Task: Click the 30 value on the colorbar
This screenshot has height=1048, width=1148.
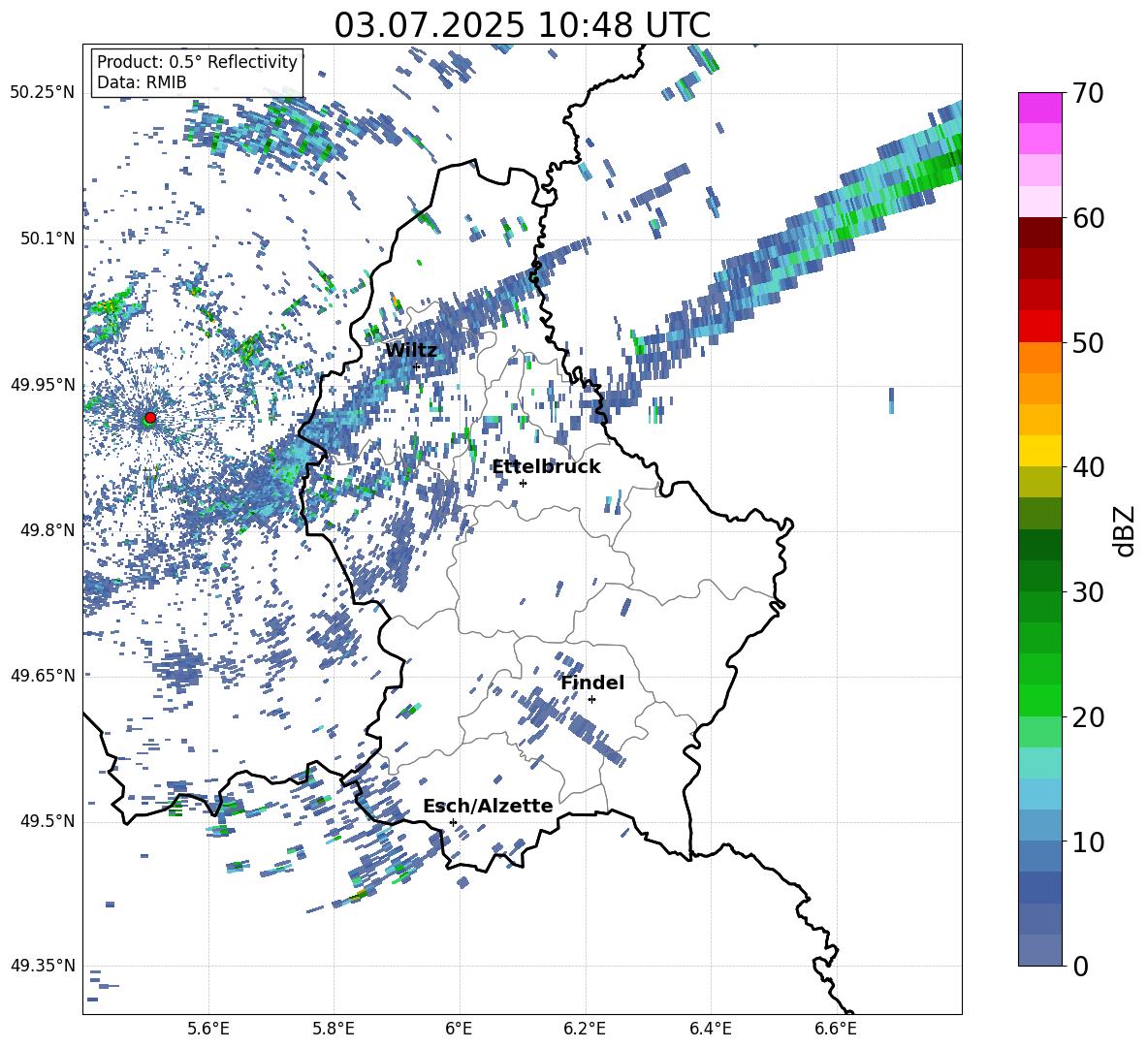Action: pyautogui.click(x=1087, y=592)
